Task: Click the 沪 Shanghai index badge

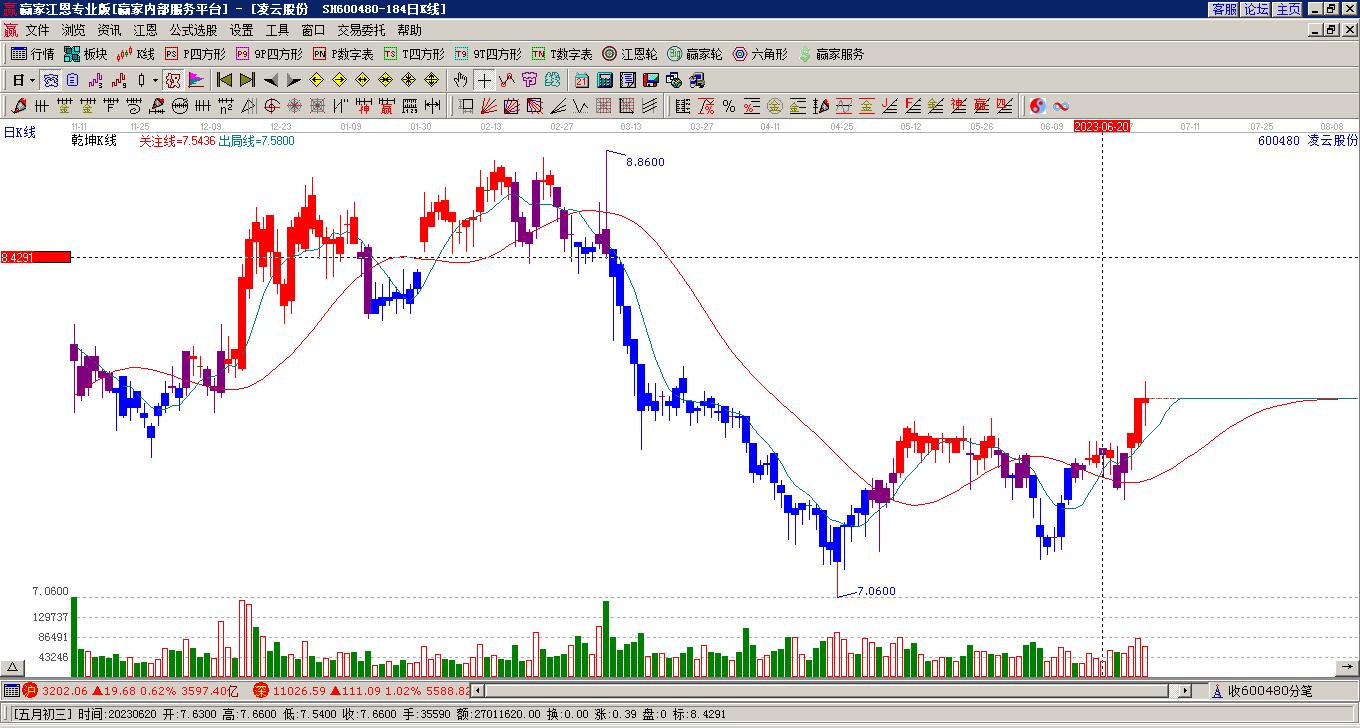Action: 30,690
